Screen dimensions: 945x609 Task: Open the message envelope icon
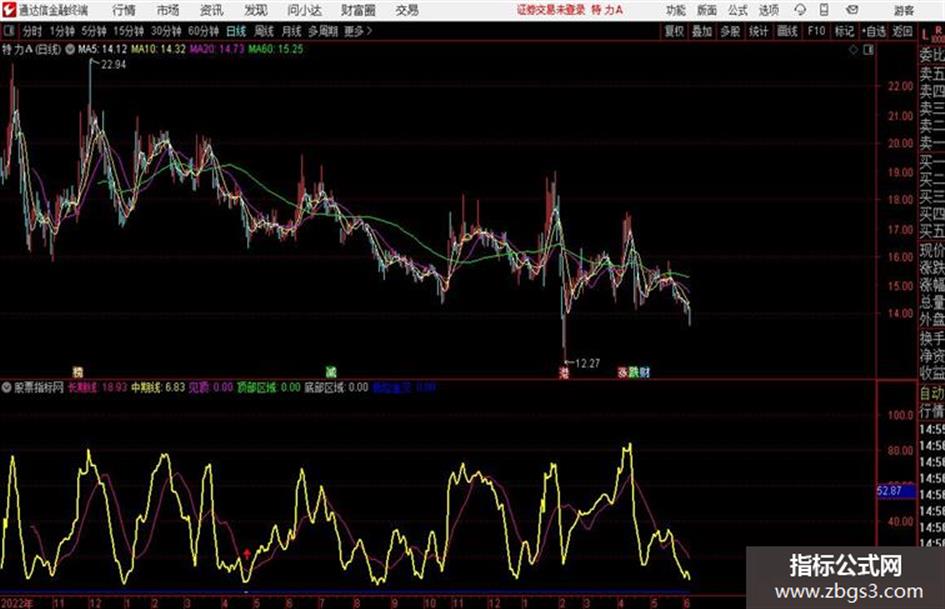852,10
